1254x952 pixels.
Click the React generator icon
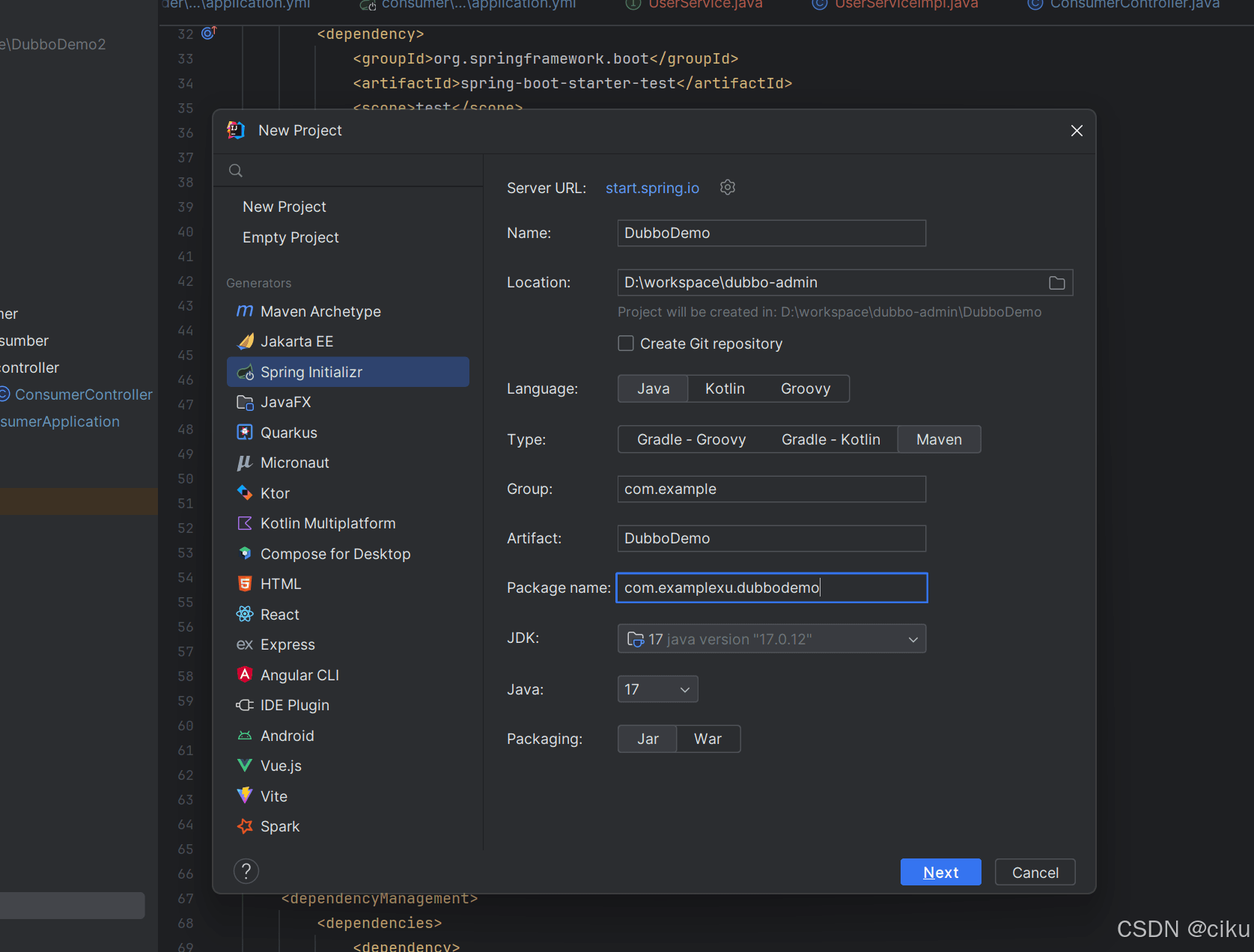click(245, 614)
